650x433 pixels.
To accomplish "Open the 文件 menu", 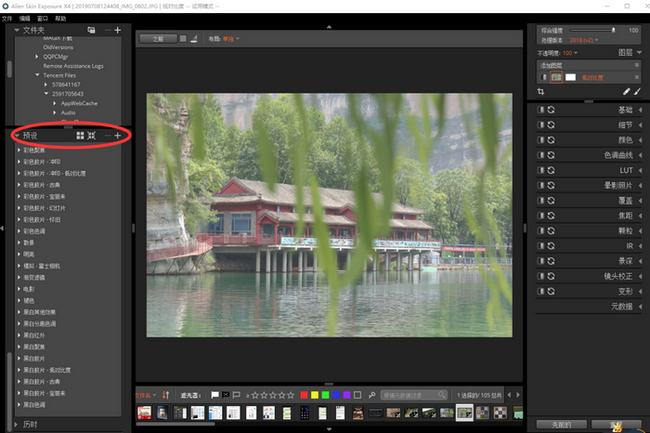I will [x=7, y=18].
